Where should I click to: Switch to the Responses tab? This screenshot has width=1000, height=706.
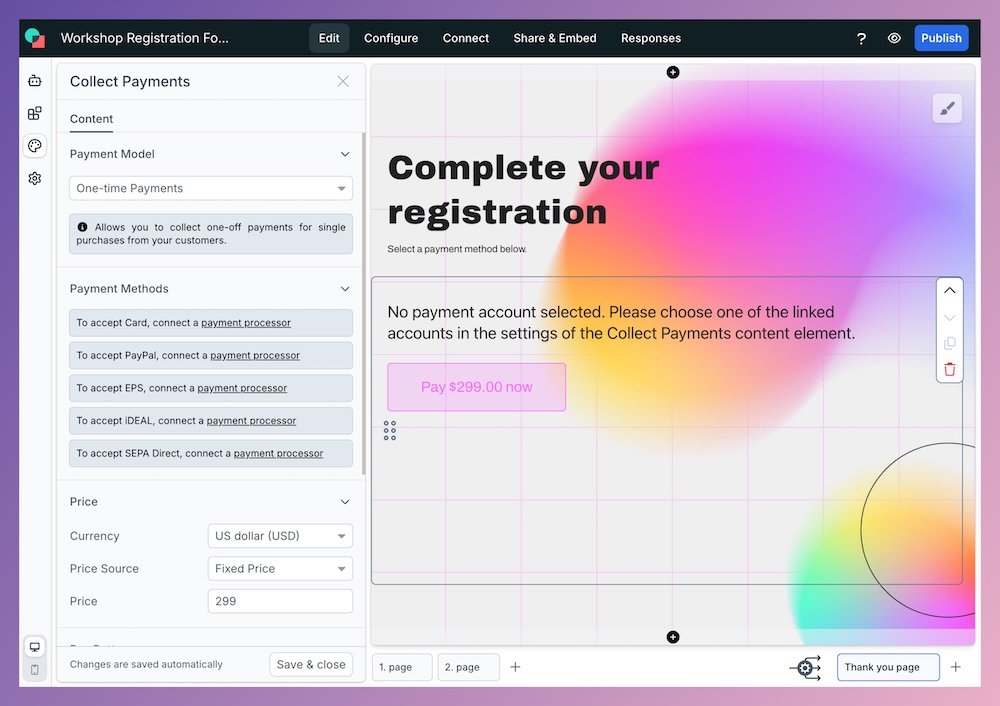pos(650,38)
